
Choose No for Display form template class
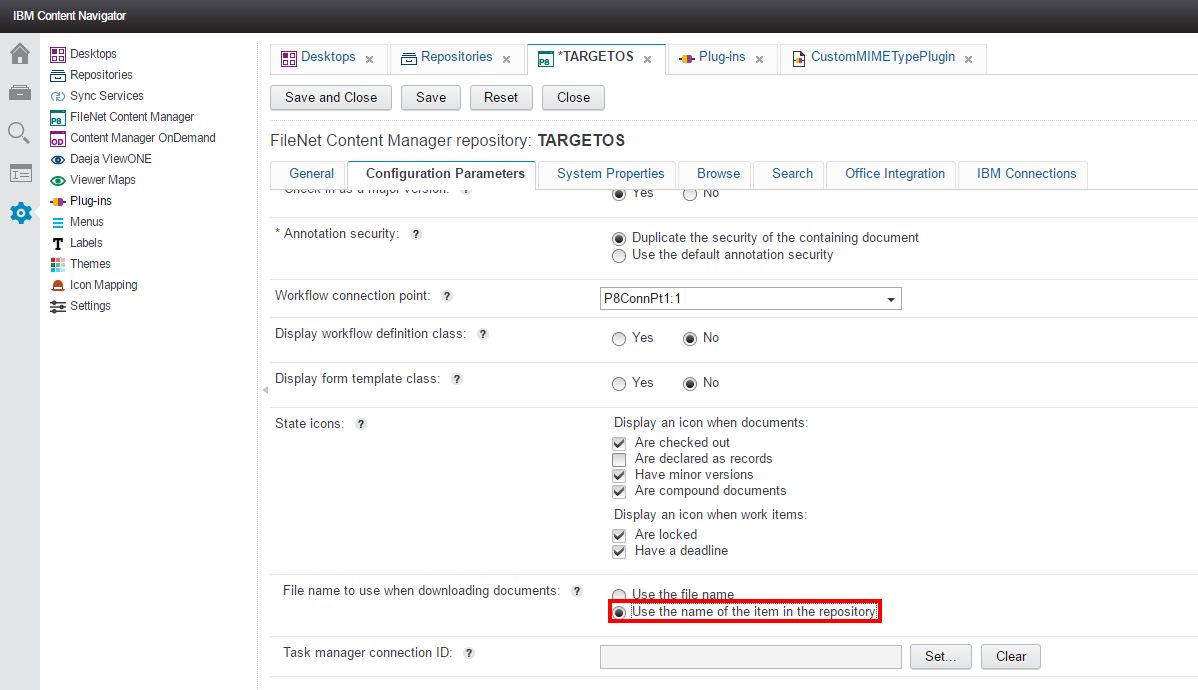click(x=690, y=384)
